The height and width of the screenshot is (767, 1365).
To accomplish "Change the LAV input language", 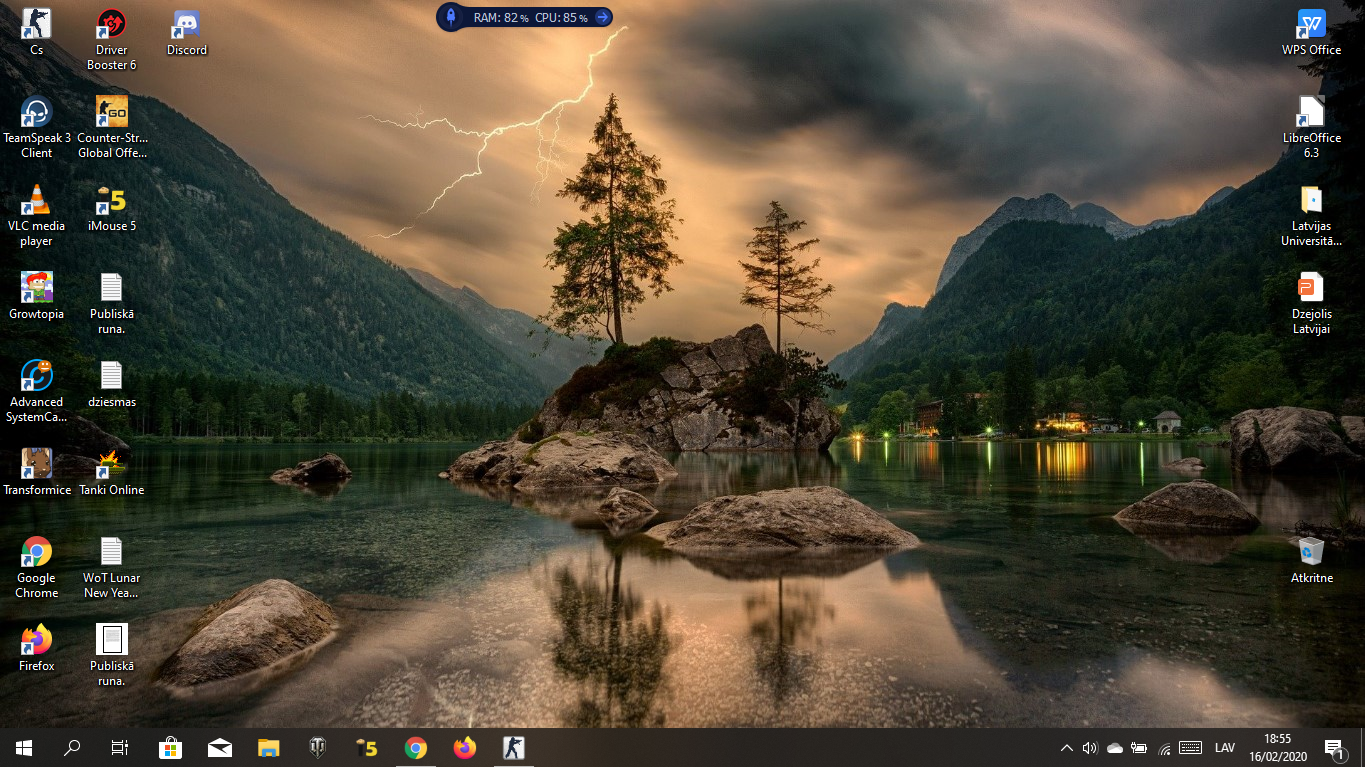I will tap(1225, 748).
